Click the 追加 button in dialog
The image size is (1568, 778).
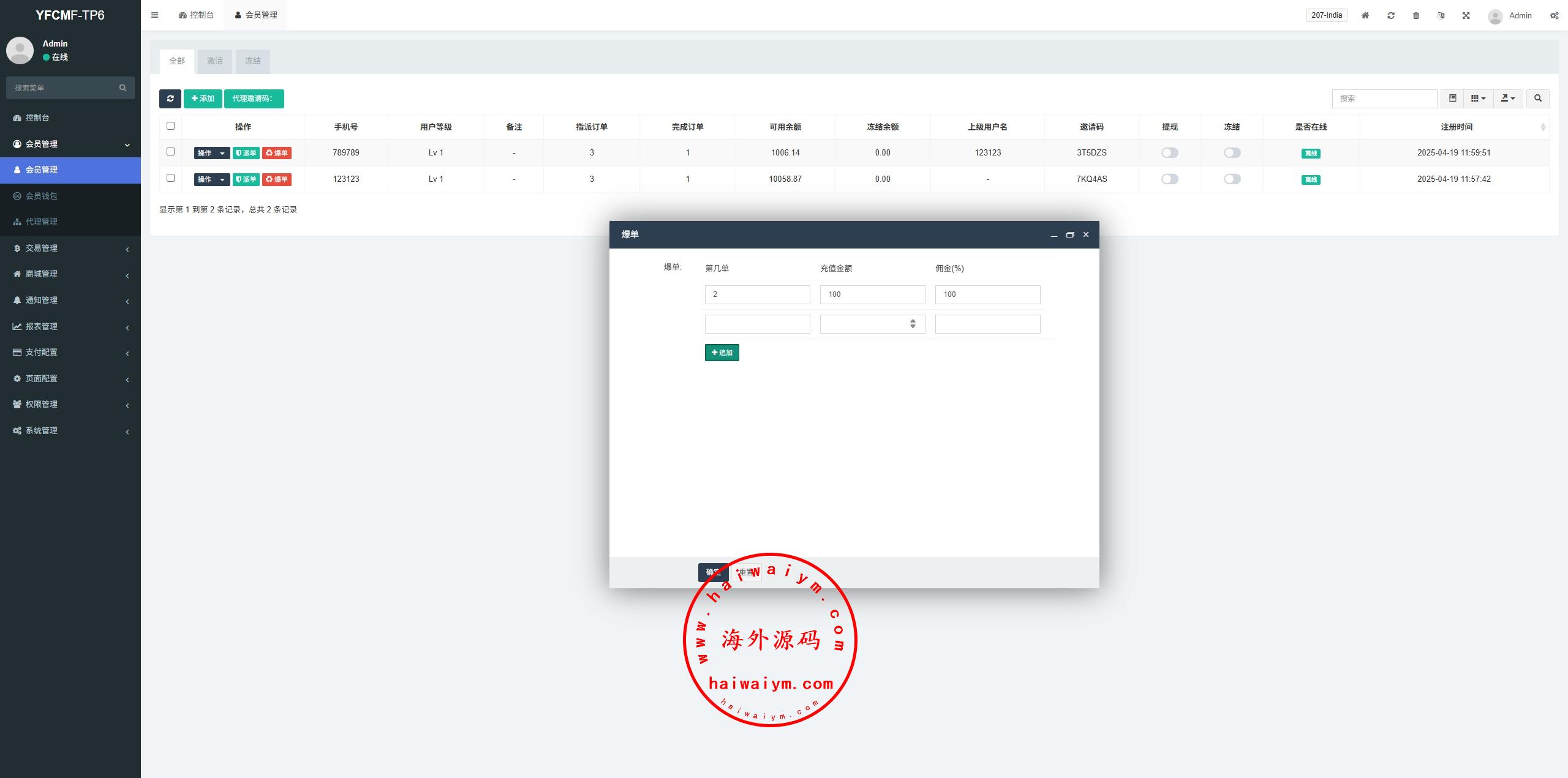(x=722, y=353)
